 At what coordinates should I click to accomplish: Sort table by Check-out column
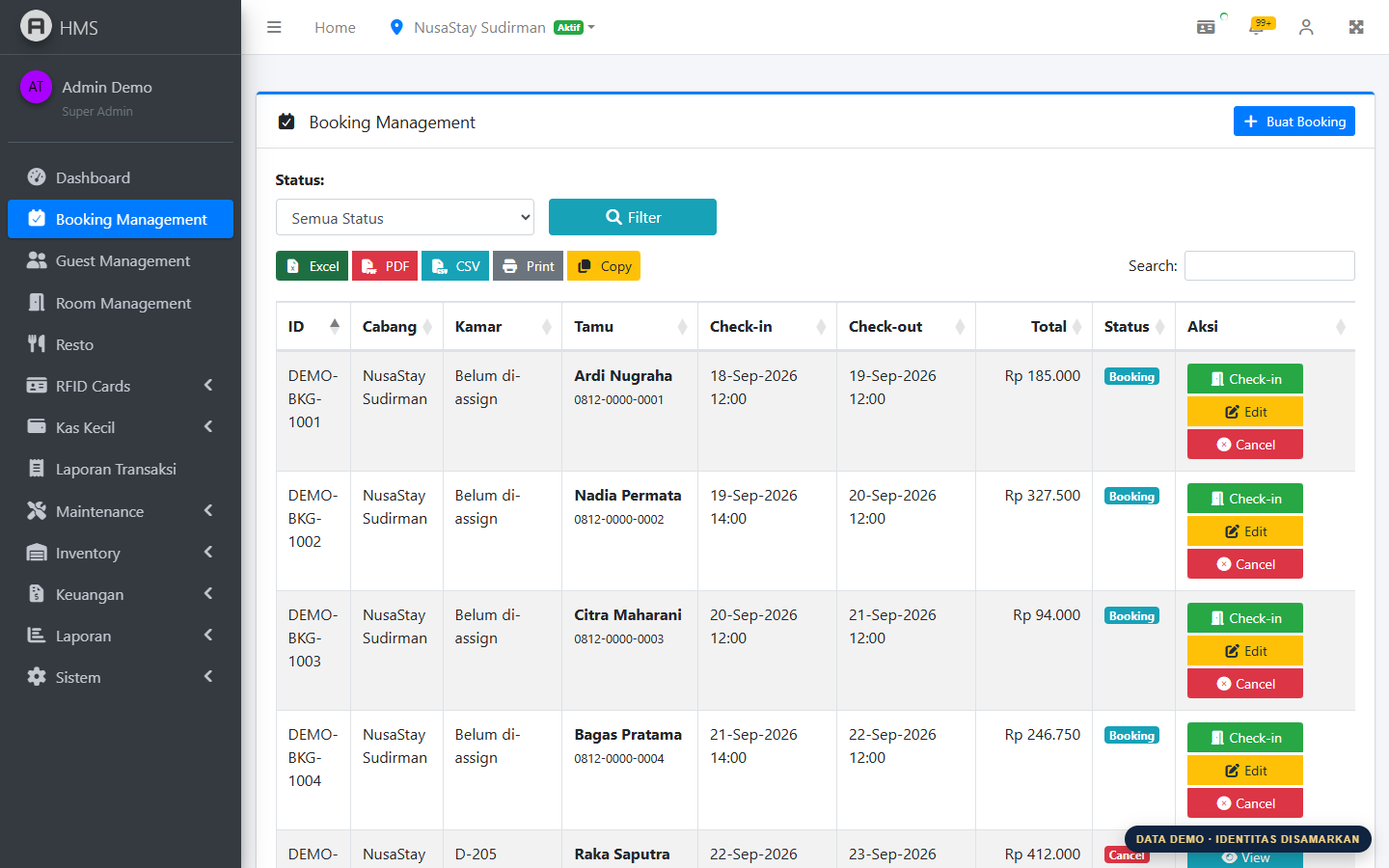pyautogui.click(x=906, y=326)
